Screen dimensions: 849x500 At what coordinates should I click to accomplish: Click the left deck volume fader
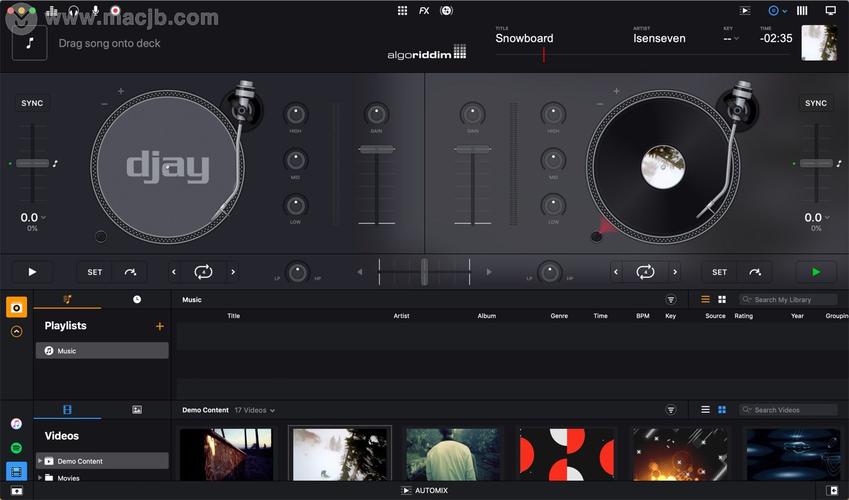[x=377, y=149]
